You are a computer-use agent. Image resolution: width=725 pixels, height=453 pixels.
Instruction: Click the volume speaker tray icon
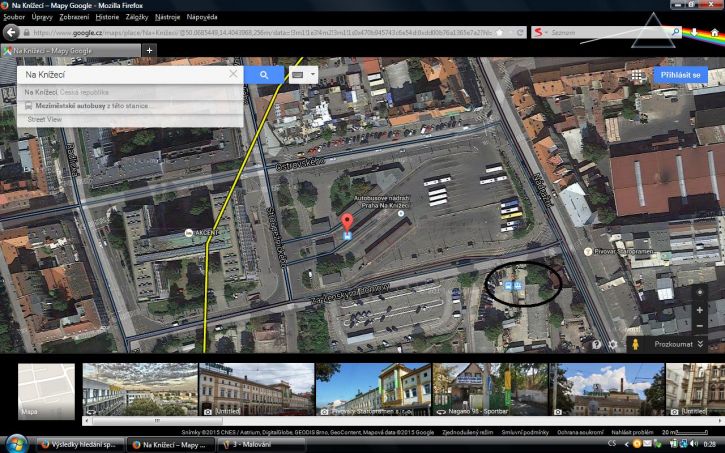[x=693, y=444]
